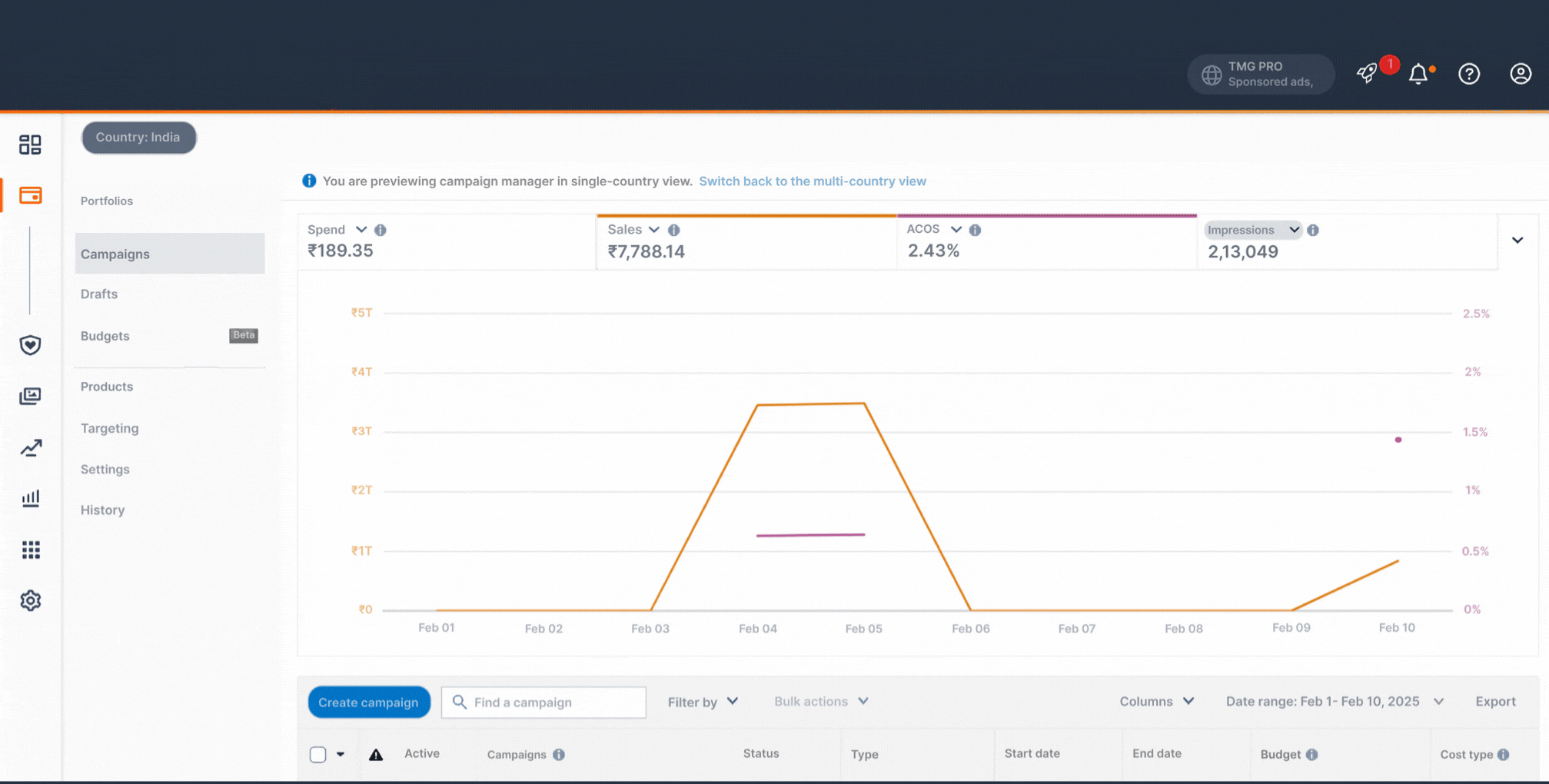Open the notifications bell
Viewport: 1549px width, 784px height.
(1418, 74)
